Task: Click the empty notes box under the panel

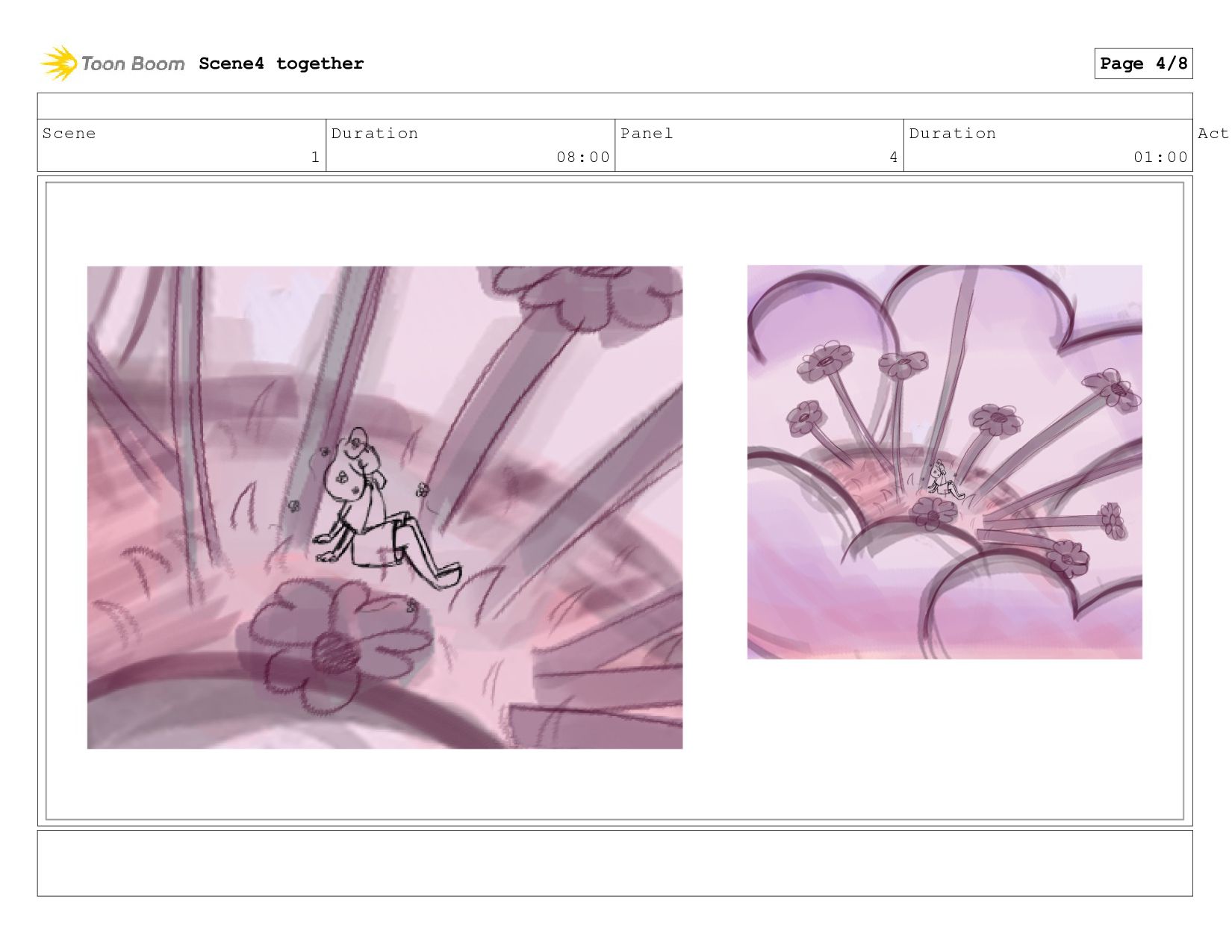Action: point(615,863)
